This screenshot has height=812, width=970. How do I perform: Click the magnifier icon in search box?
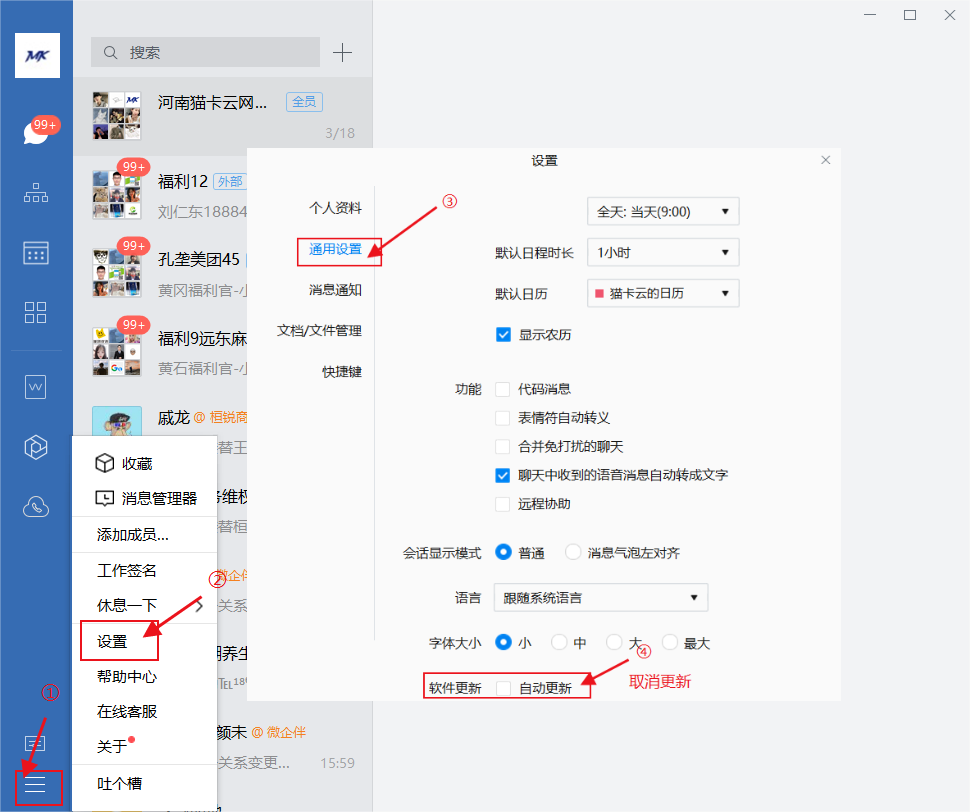pyautogui.click(x=111, y=53)
